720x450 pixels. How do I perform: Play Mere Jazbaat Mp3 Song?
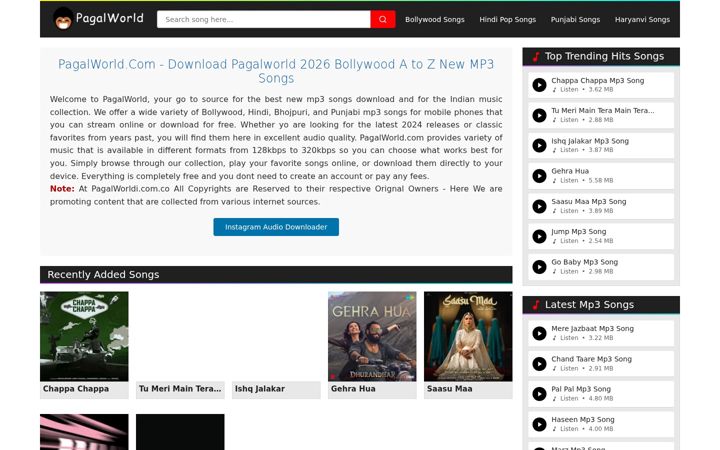click(x=539, y=333)
